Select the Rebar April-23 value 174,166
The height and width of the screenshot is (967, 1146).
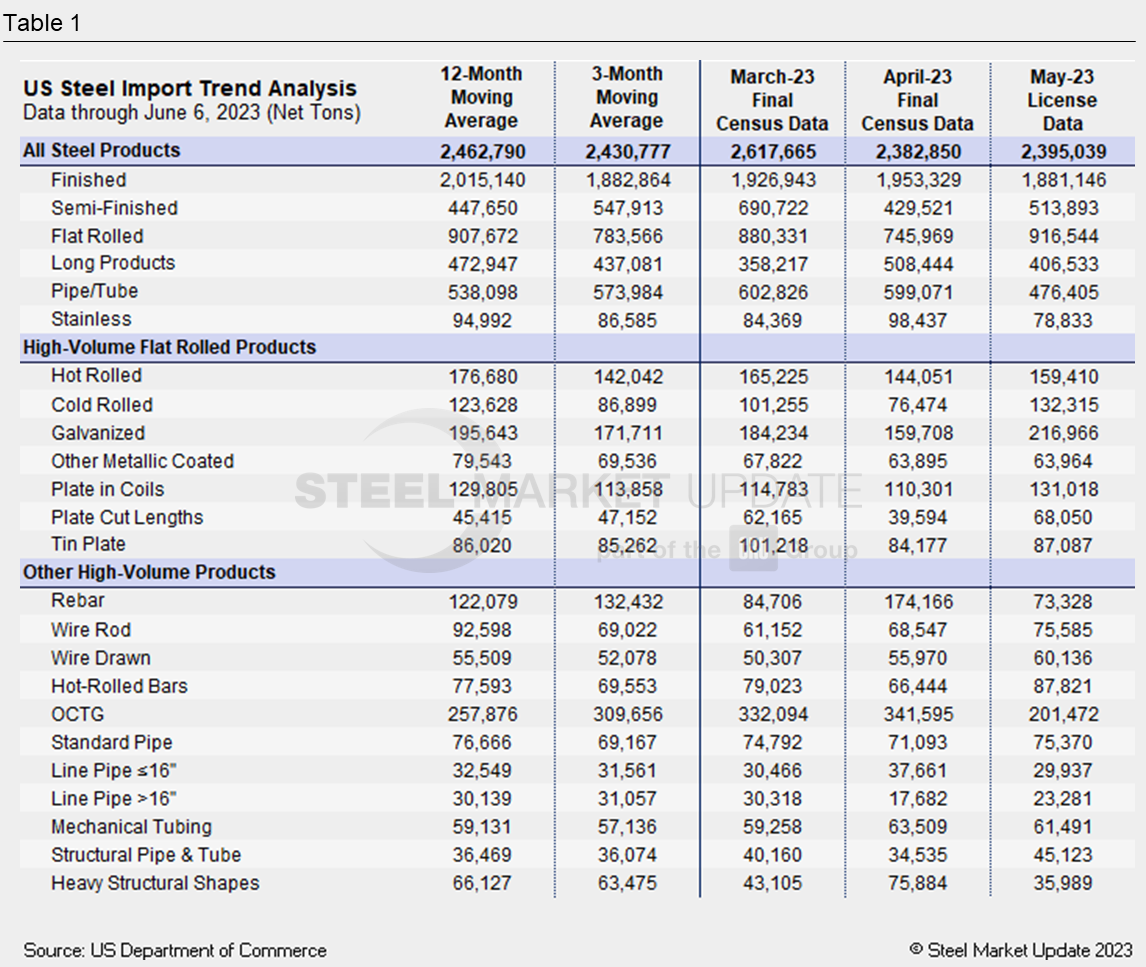[917, 602]
